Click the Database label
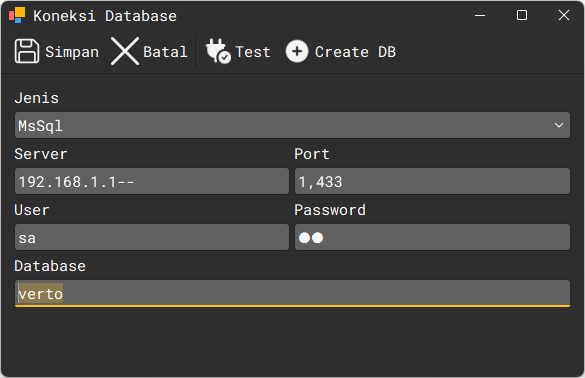 [x=50, y=266]
